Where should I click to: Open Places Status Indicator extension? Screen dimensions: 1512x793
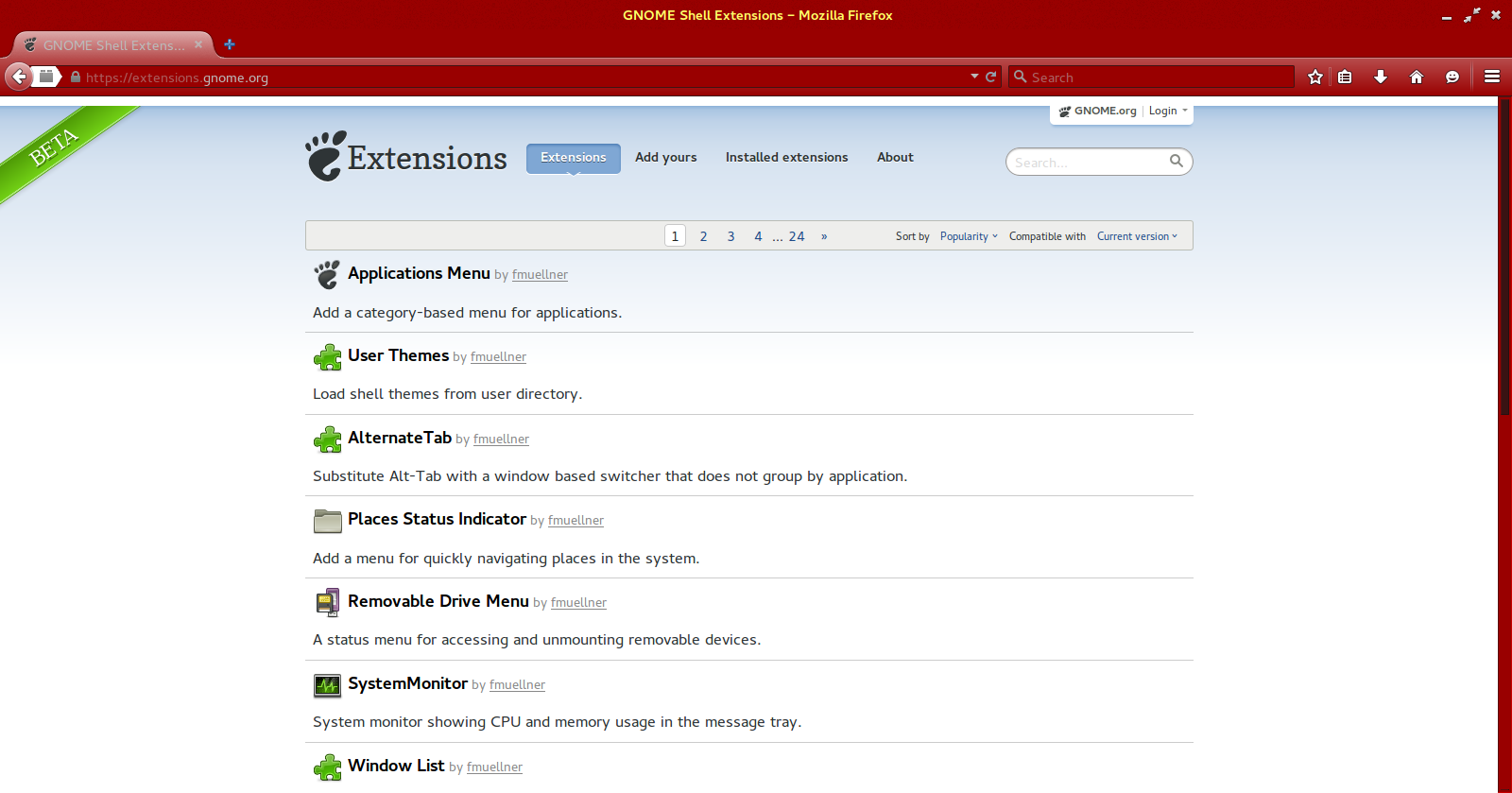click(x=437, y=519)
